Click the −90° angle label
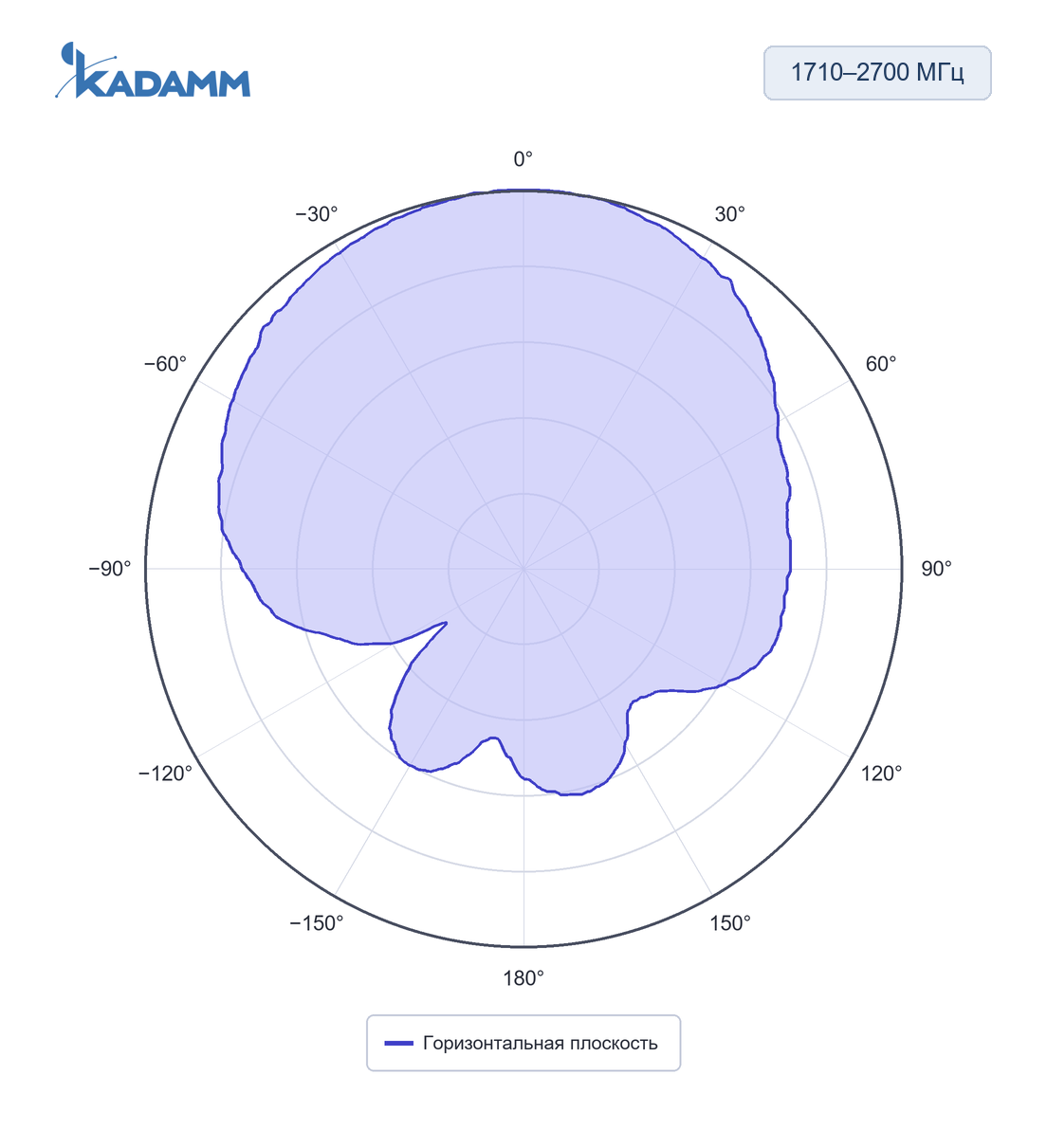The height and width of the screenshot is (1148, 1047). (110, 569)
